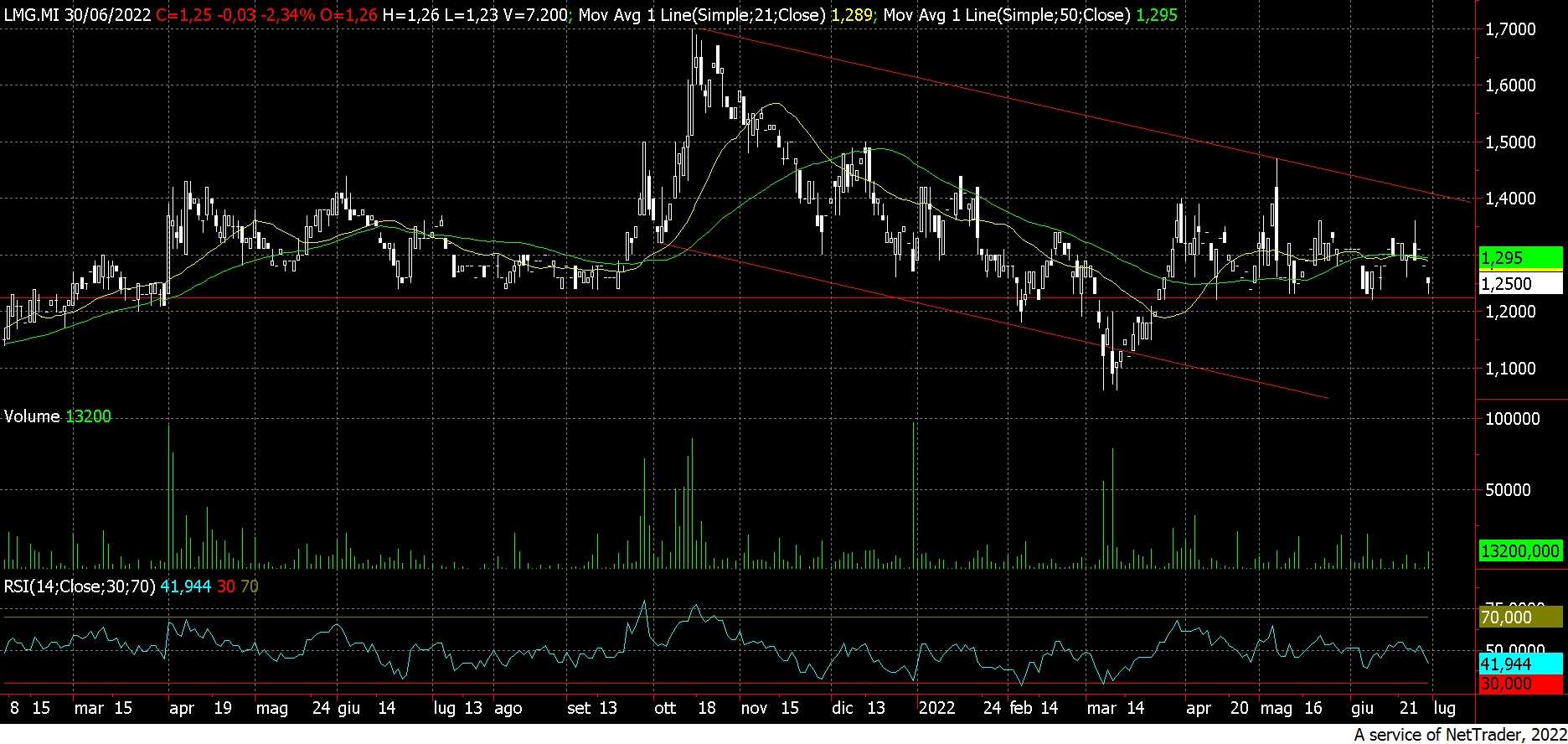The width and height of the screenshot is (1568, 744).
Task: Click the nov month label on time axis
Action: pos(754,708)
